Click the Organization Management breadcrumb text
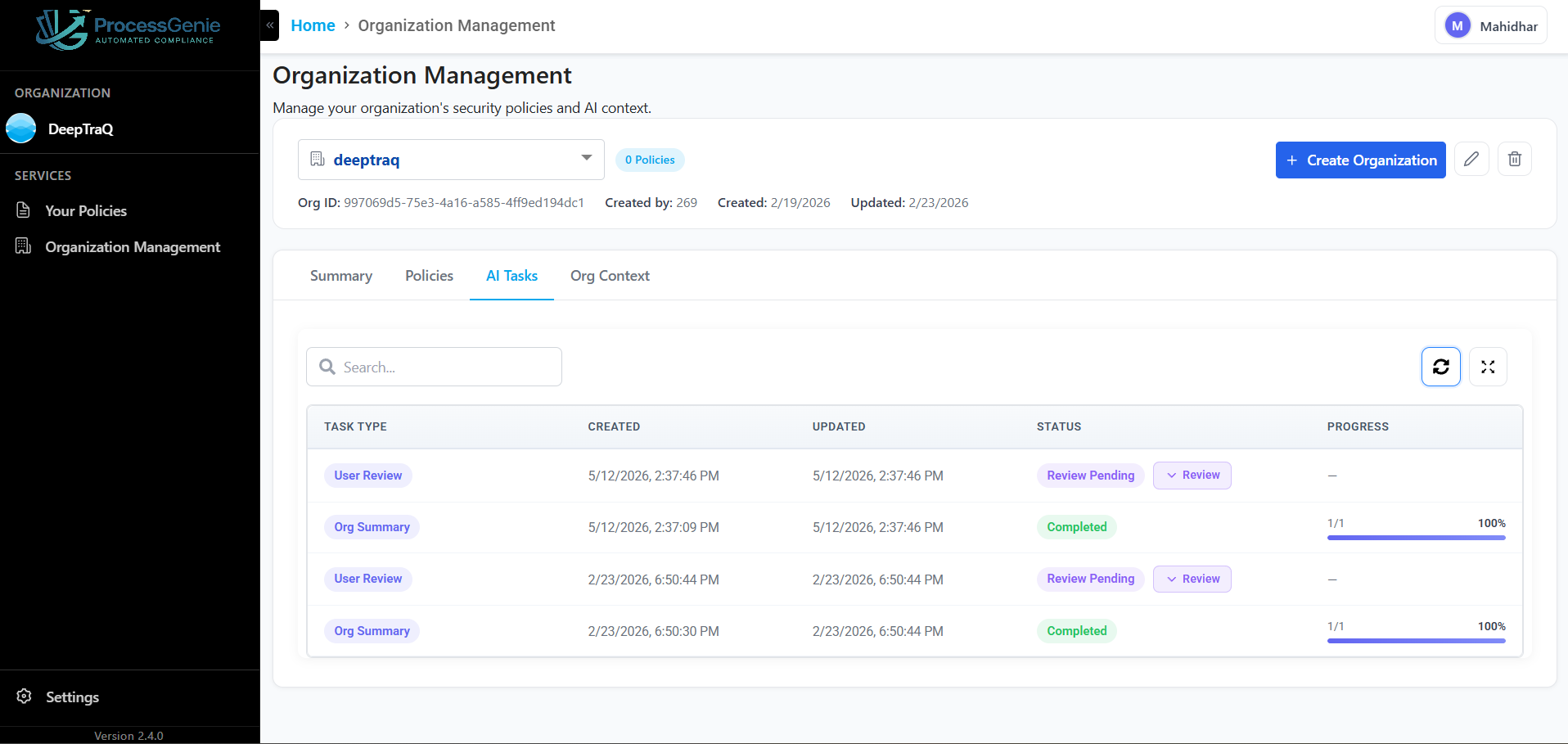This screenshot has width=1568, height=744. (x=457, y=25)
